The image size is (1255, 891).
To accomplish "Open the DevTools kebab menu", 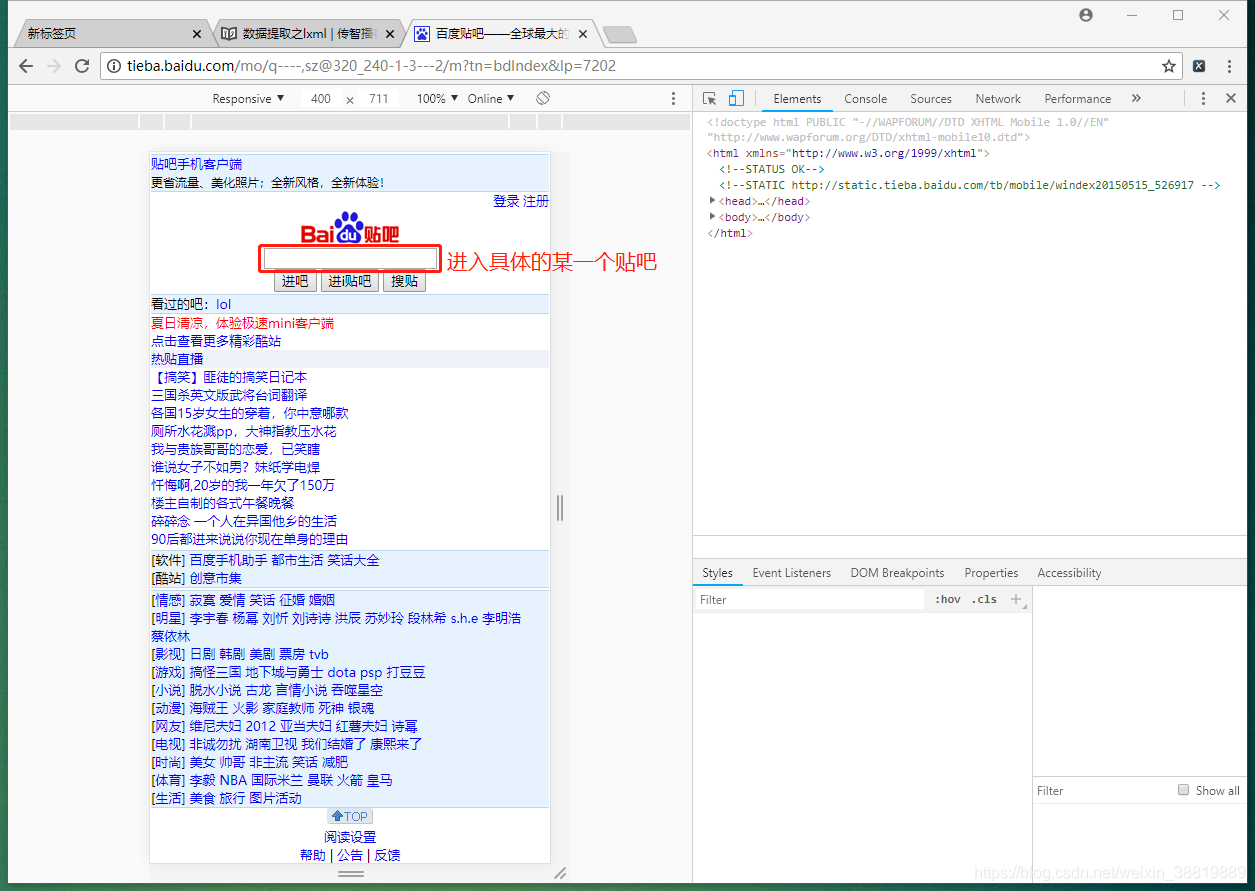I will click(1203, 98).
